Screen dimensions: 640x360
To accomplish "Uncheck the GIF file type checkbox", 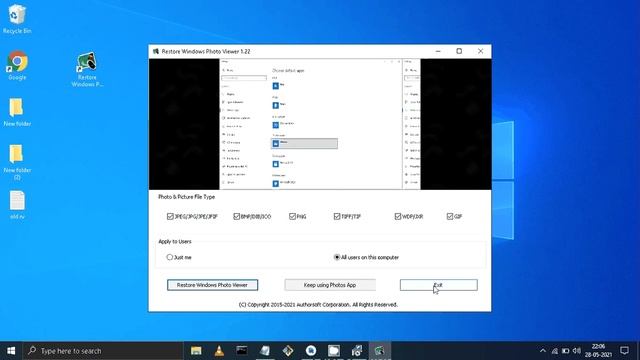I will 450,216.
